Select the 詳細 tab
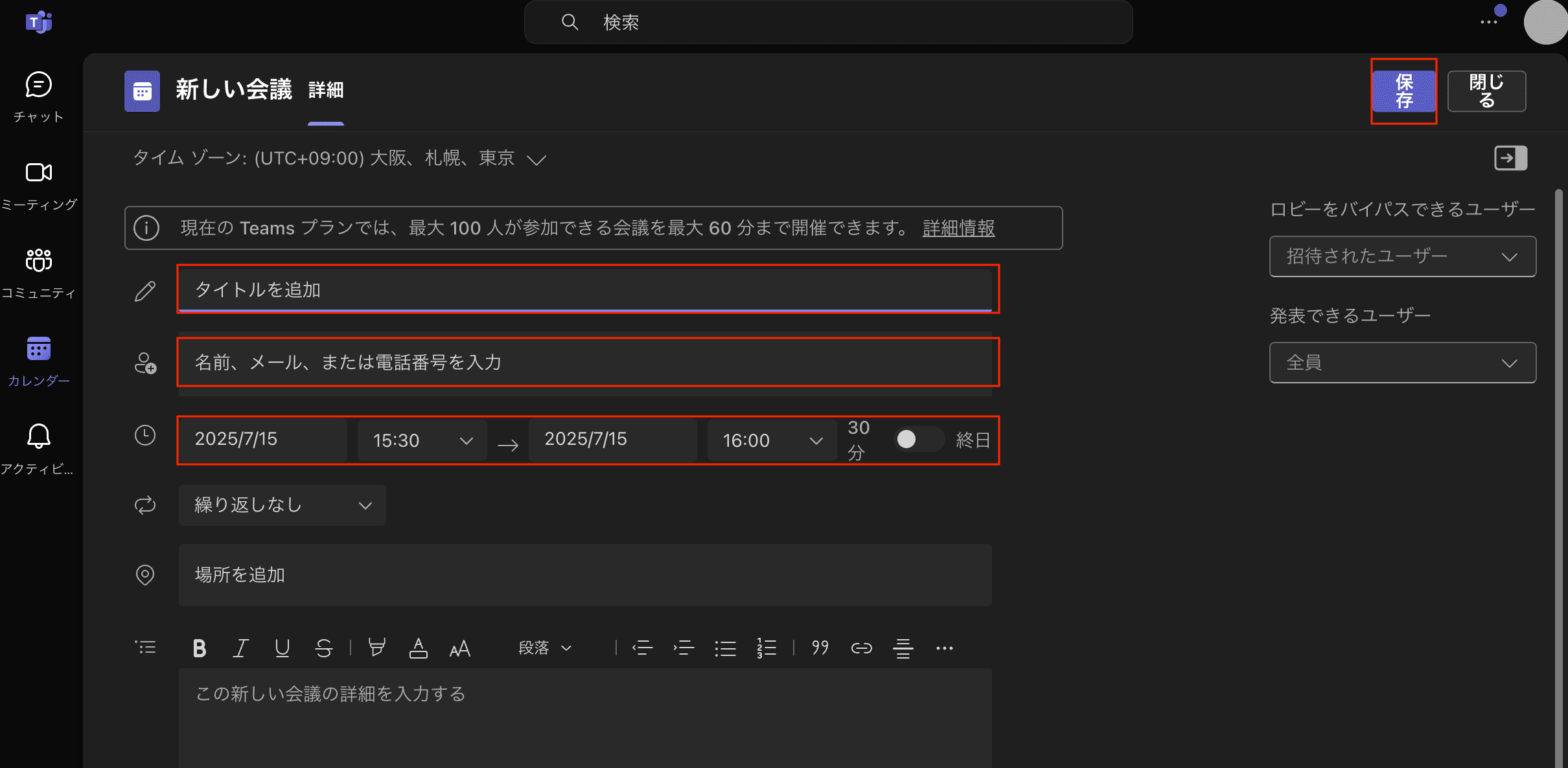 pyautogui.click(x=326, y=90)
